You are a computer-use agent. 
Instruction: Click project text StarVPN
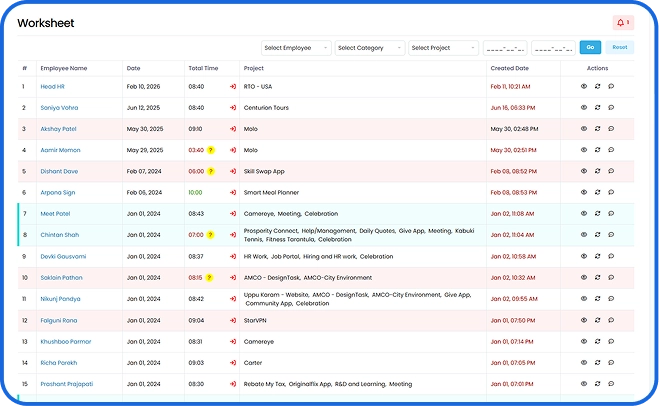click(x=255, y=320)
